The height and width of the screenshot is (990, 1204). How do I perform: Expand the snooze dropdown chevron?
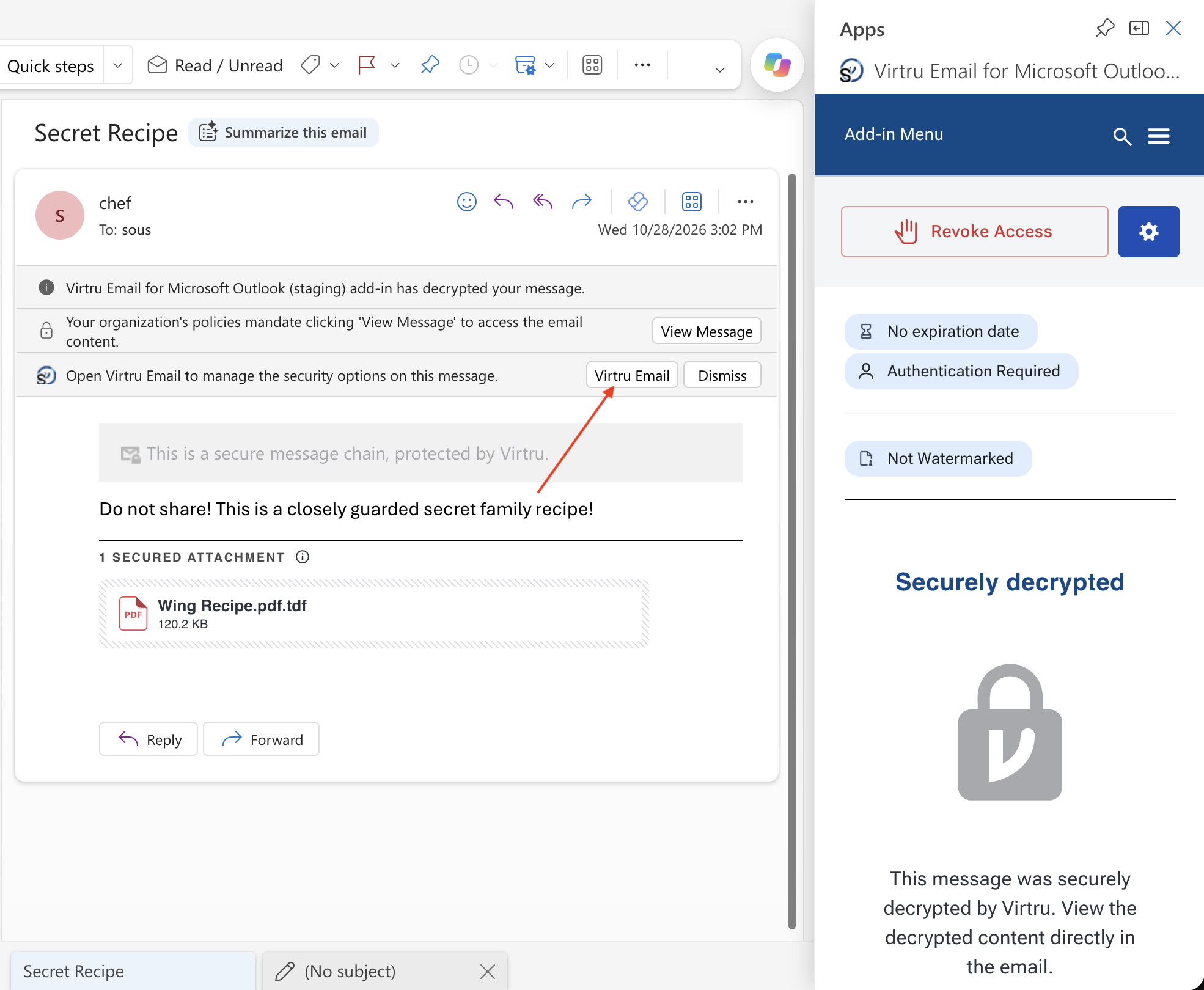coord(494,65)
